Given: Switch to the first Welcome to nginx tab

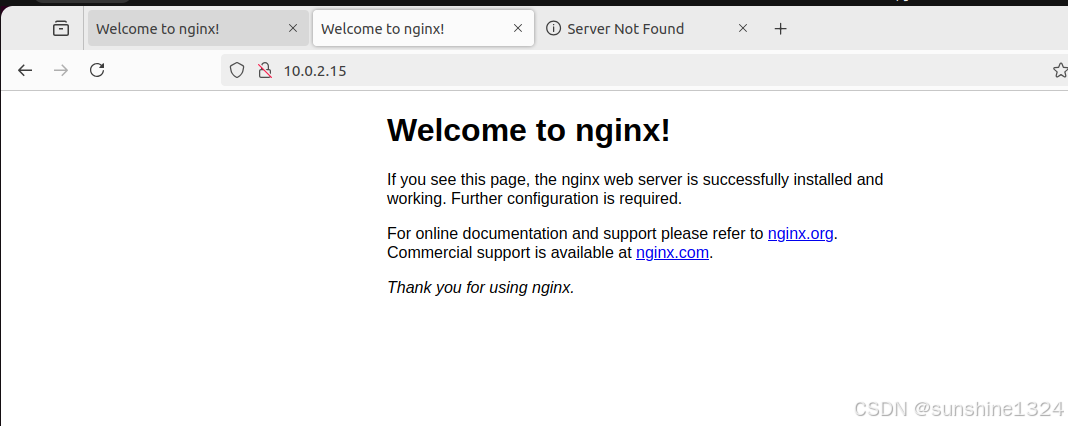Looking at the screenshot, I should tap(198, 29).
